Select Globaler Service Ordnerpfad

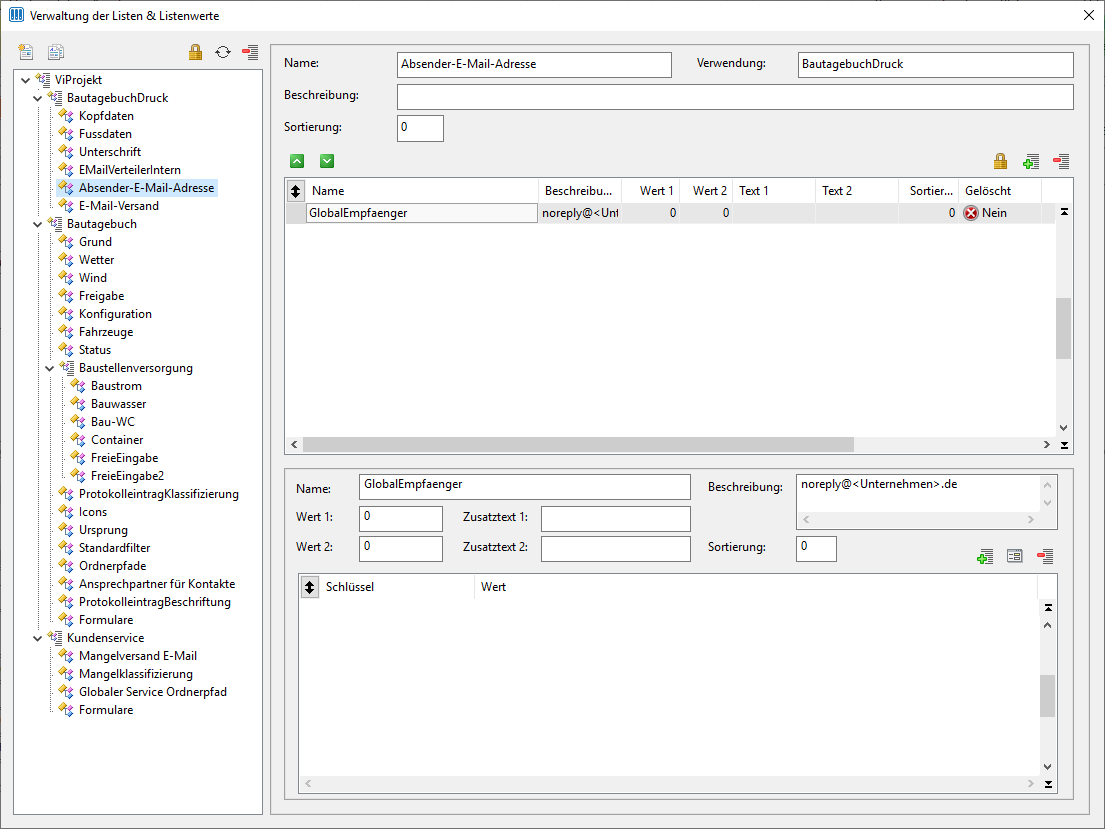tap(153, 692)
